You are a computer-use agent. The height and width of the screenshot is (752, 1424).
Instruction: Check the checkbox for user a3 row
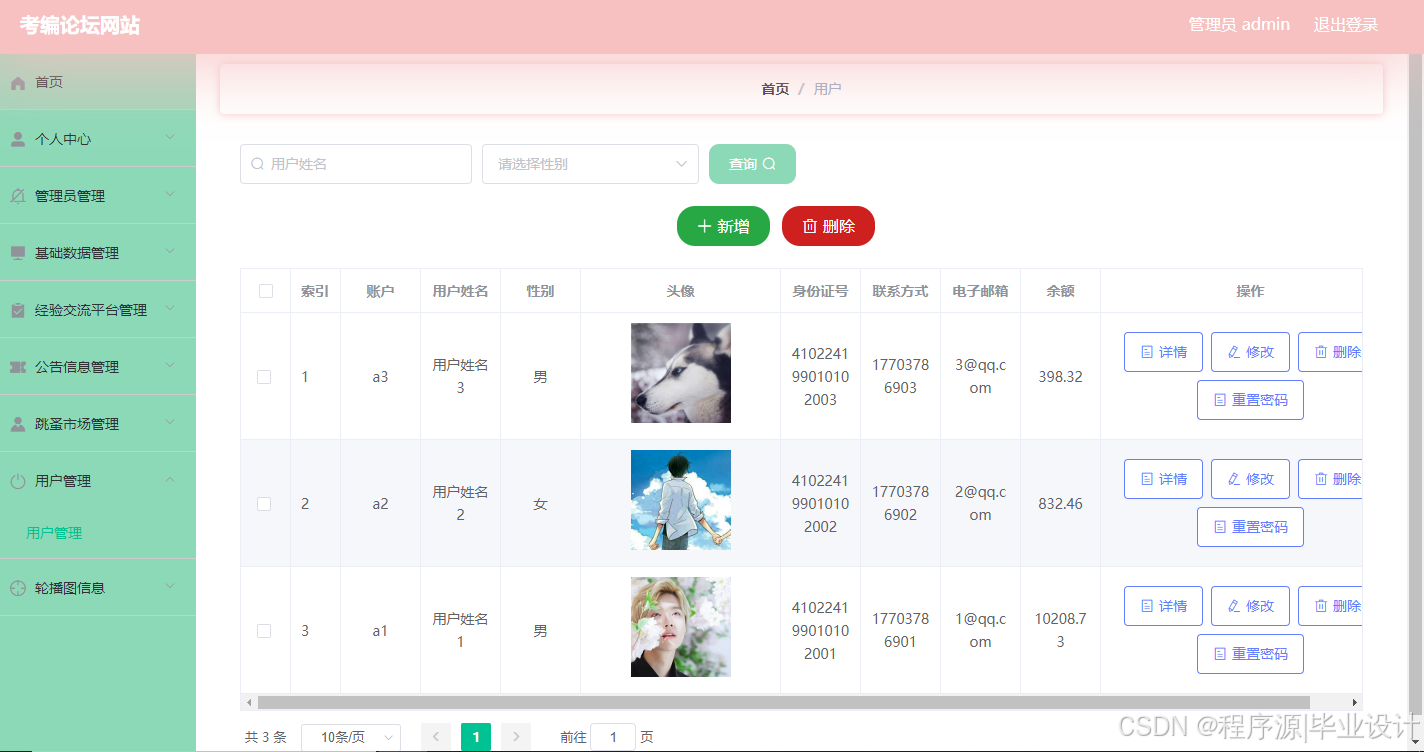point(264,377)
